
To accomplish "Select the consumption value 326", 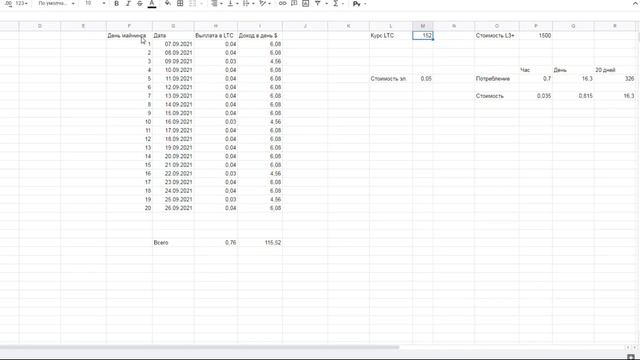I will (x=615, y=79).
